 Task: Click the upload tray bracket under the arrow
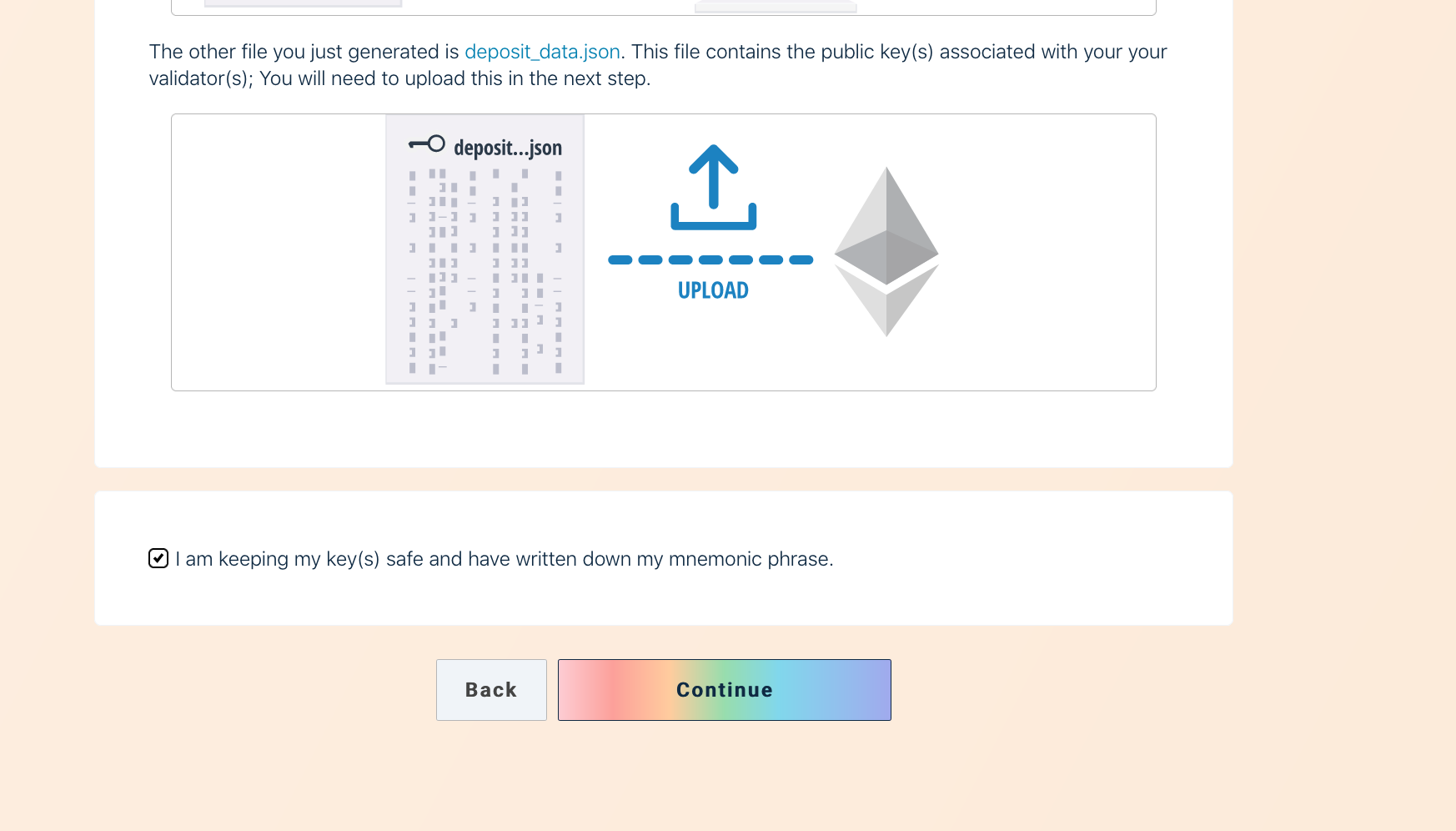pyautogui.click(x=713, y=217)
